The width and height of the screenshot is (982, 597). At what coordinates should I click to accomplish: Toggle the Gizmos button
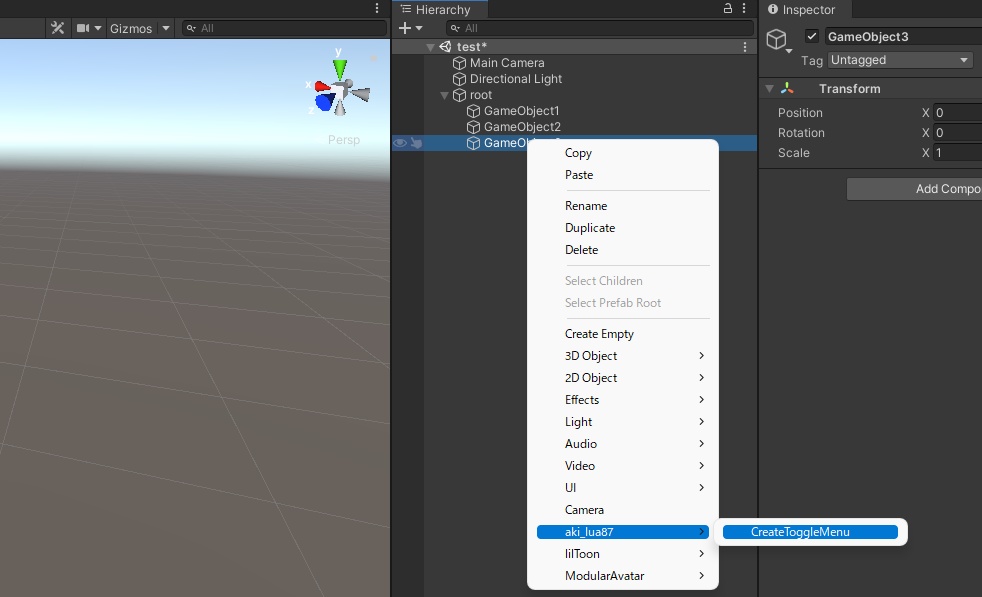point(131,28)
